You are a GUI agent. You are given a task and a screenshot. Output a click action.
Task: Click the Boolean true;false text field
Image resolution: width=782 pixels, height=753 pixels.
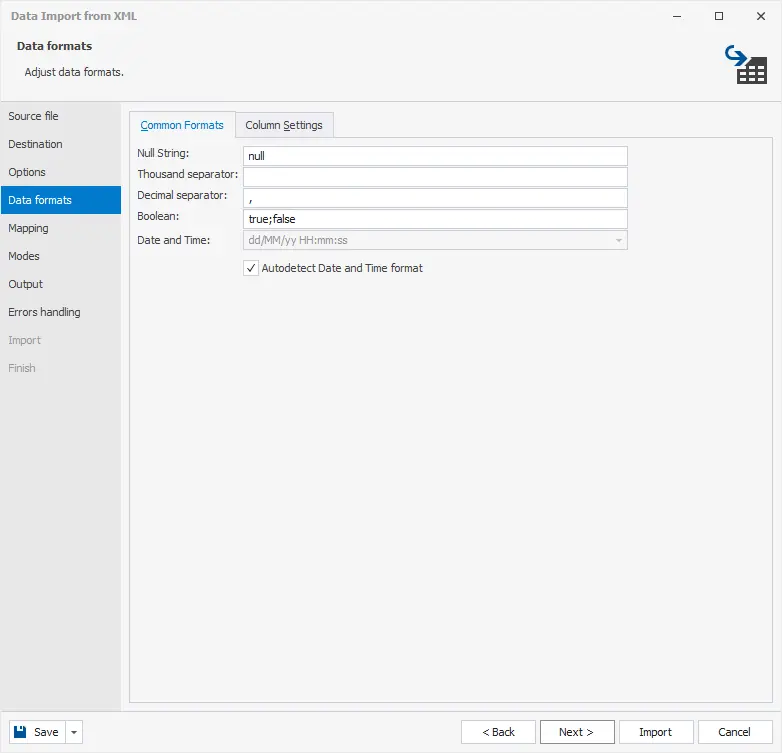(435, 219)
